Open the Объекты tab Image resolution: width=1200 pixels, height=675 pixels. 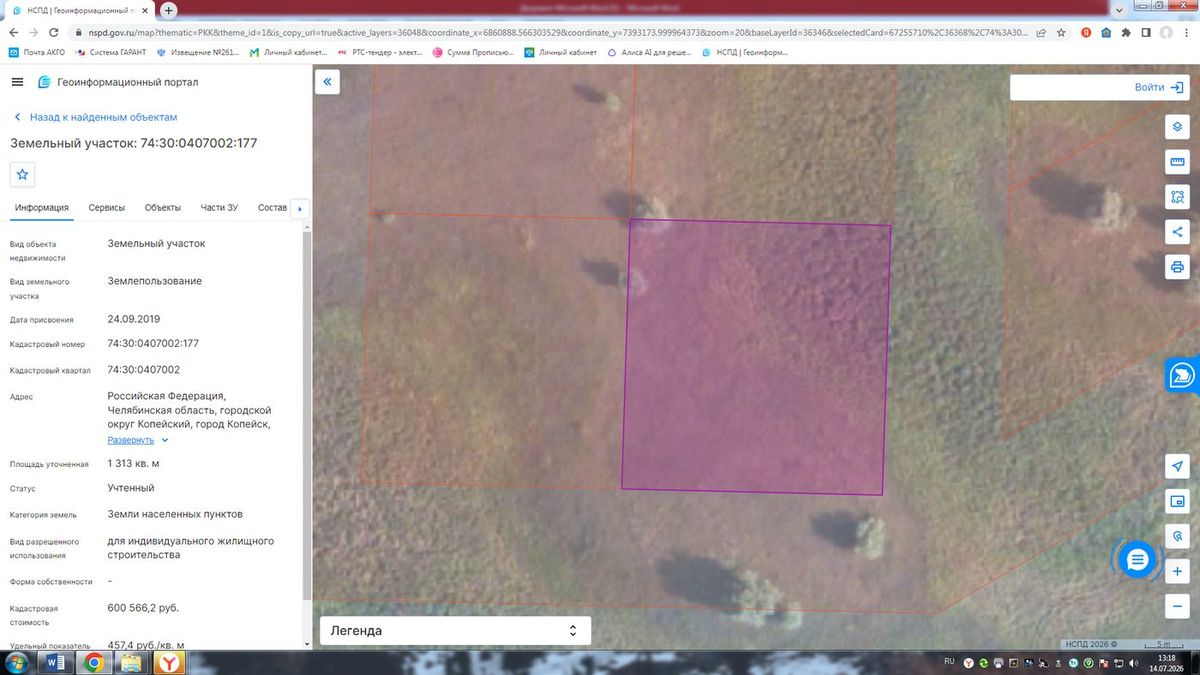163,208
